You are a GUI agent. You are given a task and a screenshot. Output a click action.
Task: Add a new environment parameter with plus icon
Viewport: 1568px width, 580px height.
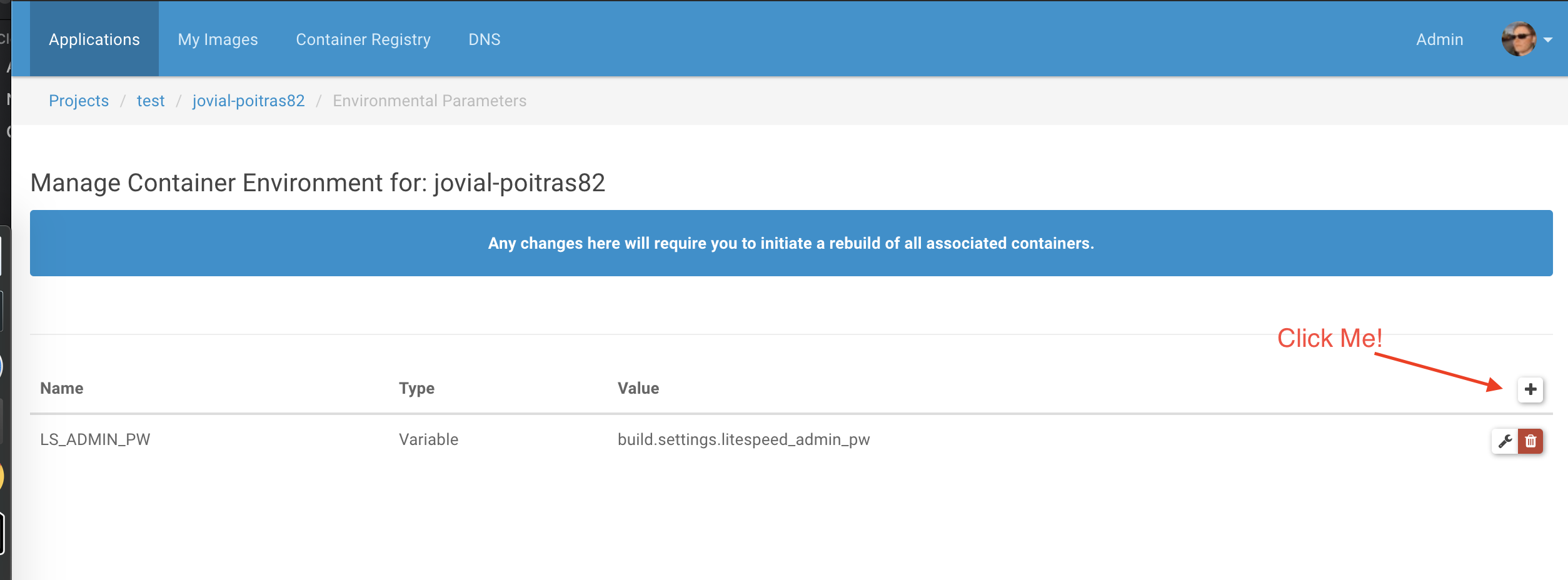click(1530, 389)
